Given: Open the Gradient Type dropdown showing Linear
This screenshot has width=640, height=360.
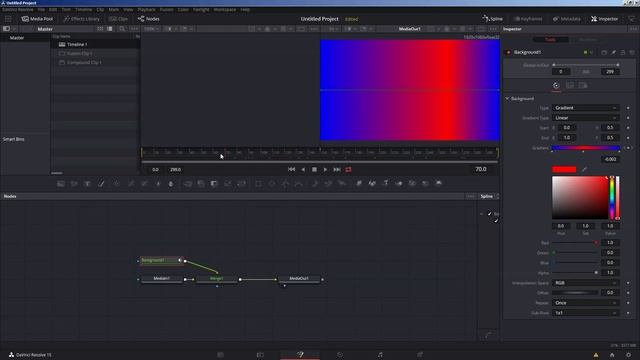Looking at the screenshot, I should point(585,118).
